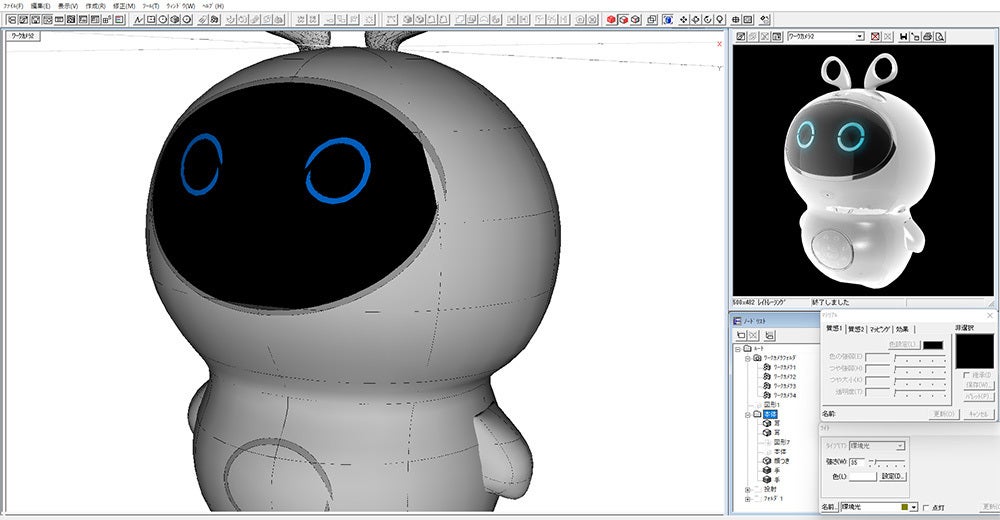Collapse the 本体 folder in node tree

(x=748, y=414)
